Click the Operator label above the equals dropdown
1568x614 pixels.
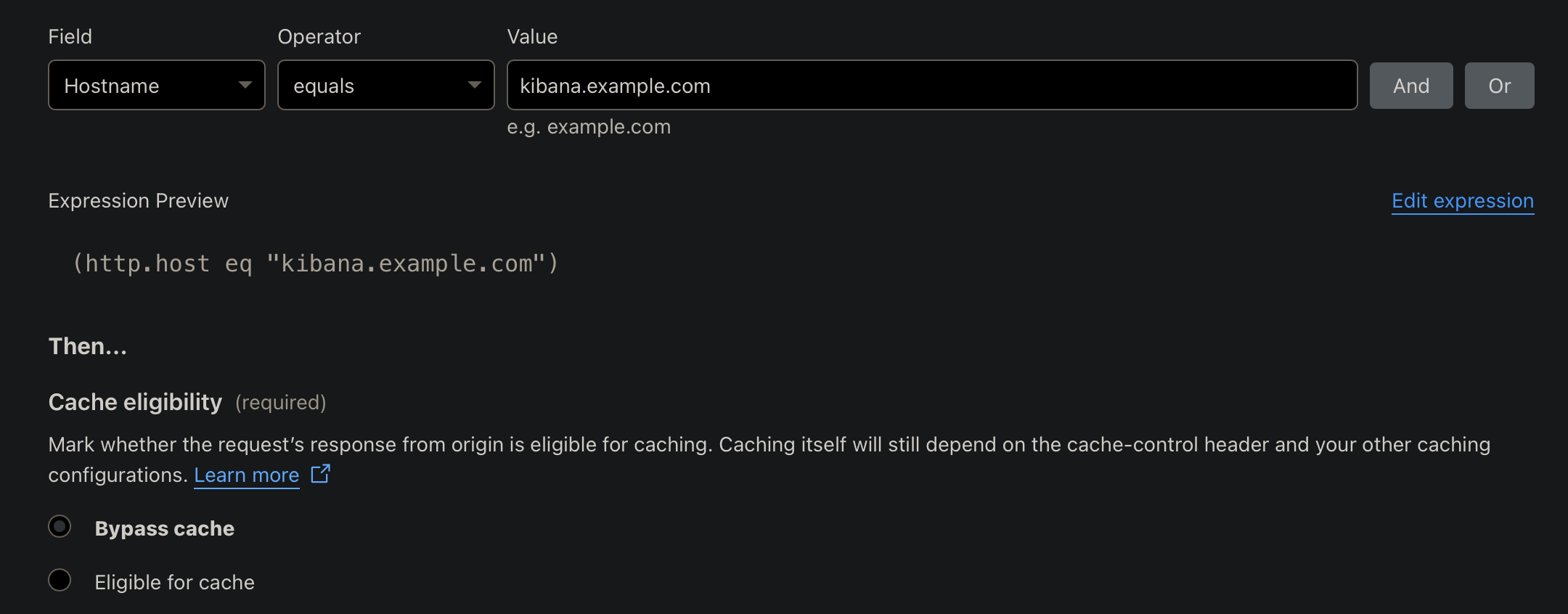(x=319, y=36)
